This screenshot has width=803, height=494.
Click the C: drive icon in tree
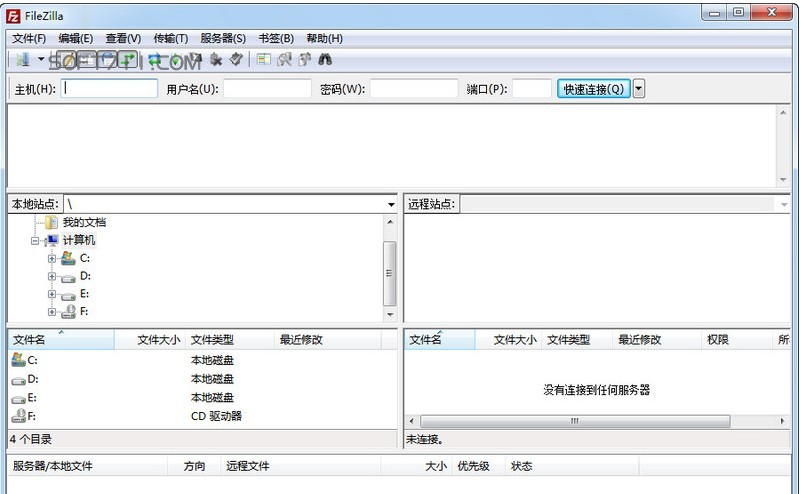pyautogui.click(x=68, y=258)
